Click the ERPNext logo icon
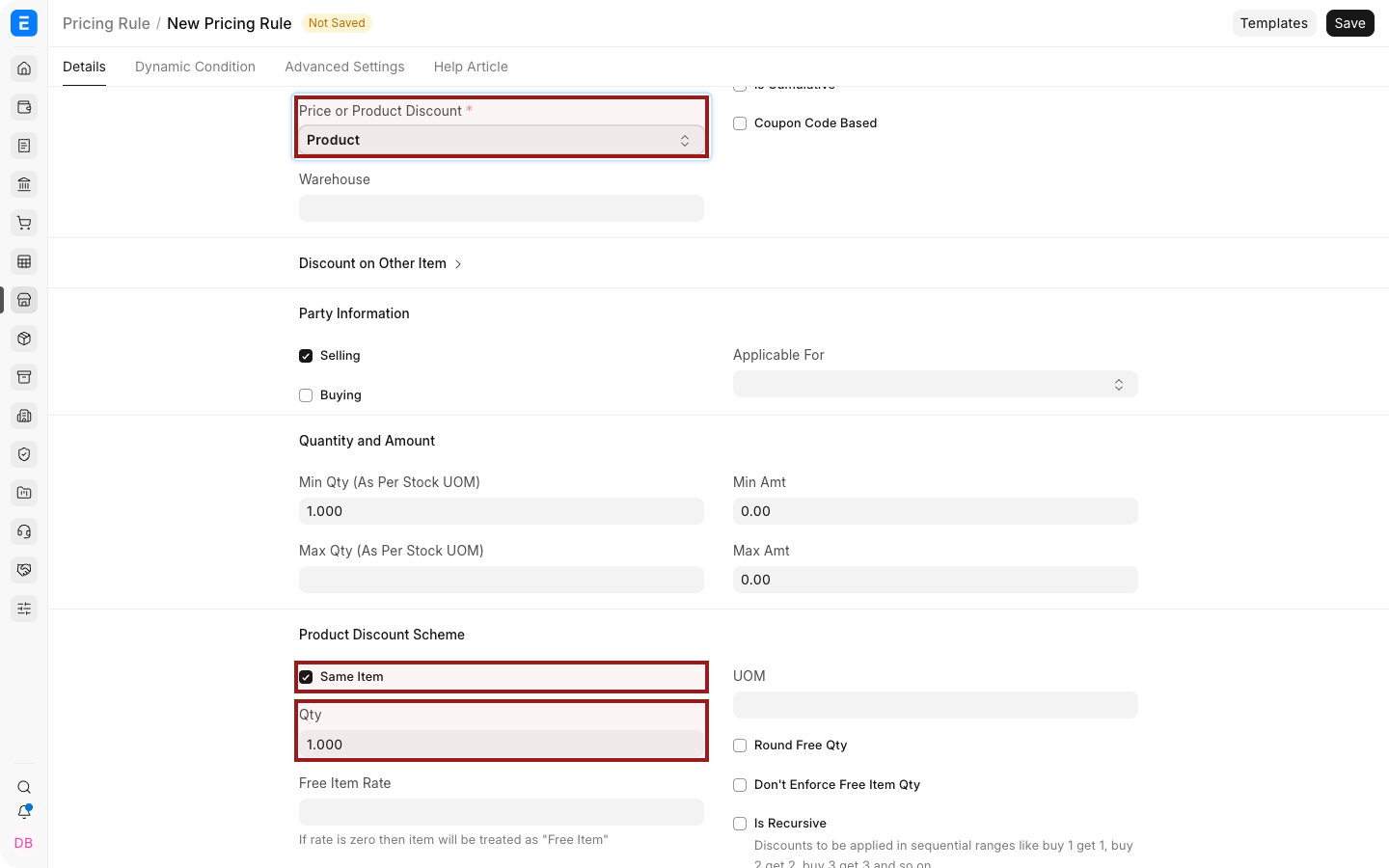Screen dimensions: 1389x868 24,23
